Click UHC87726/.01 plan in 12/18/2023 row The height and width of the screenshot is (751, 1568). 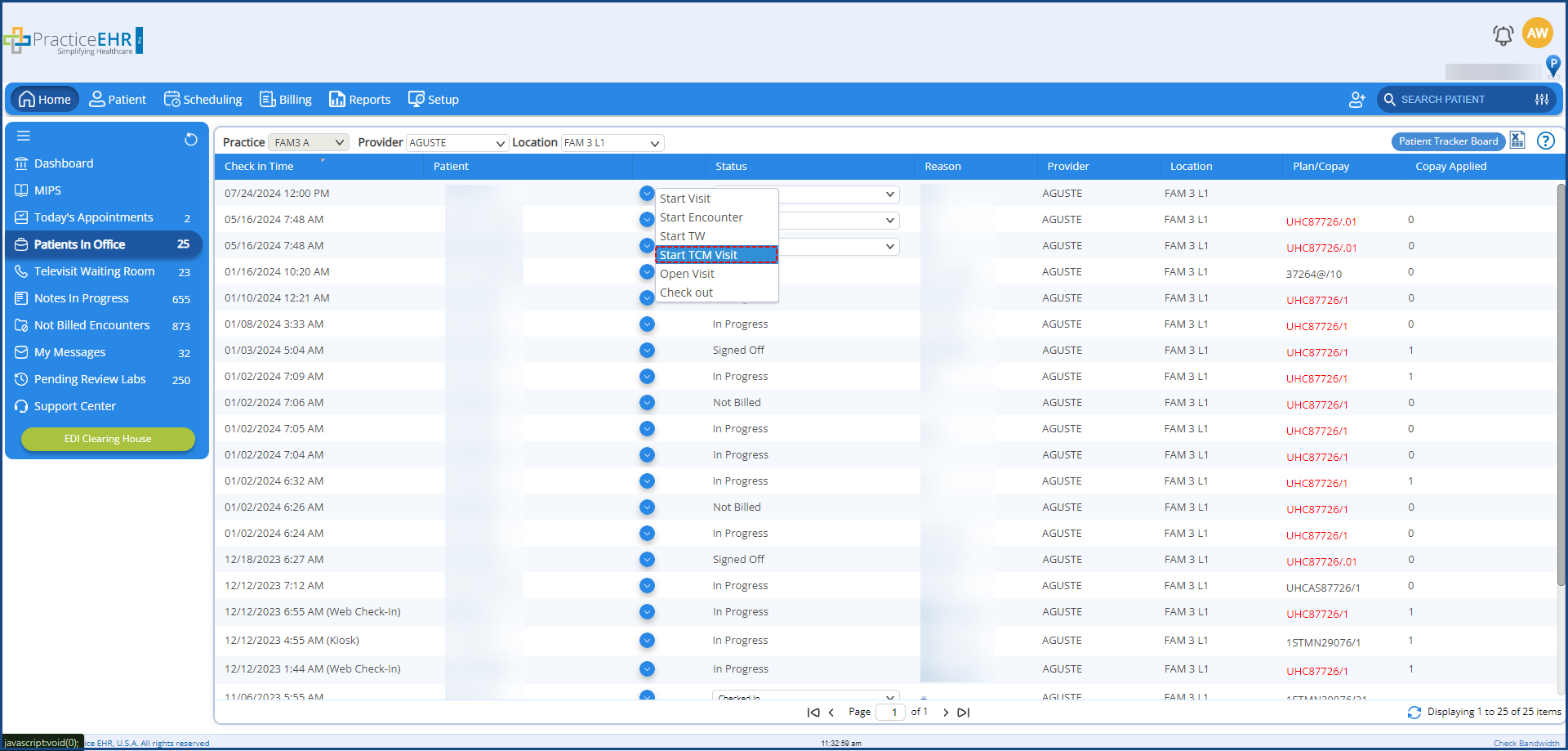click(1321, 561)
